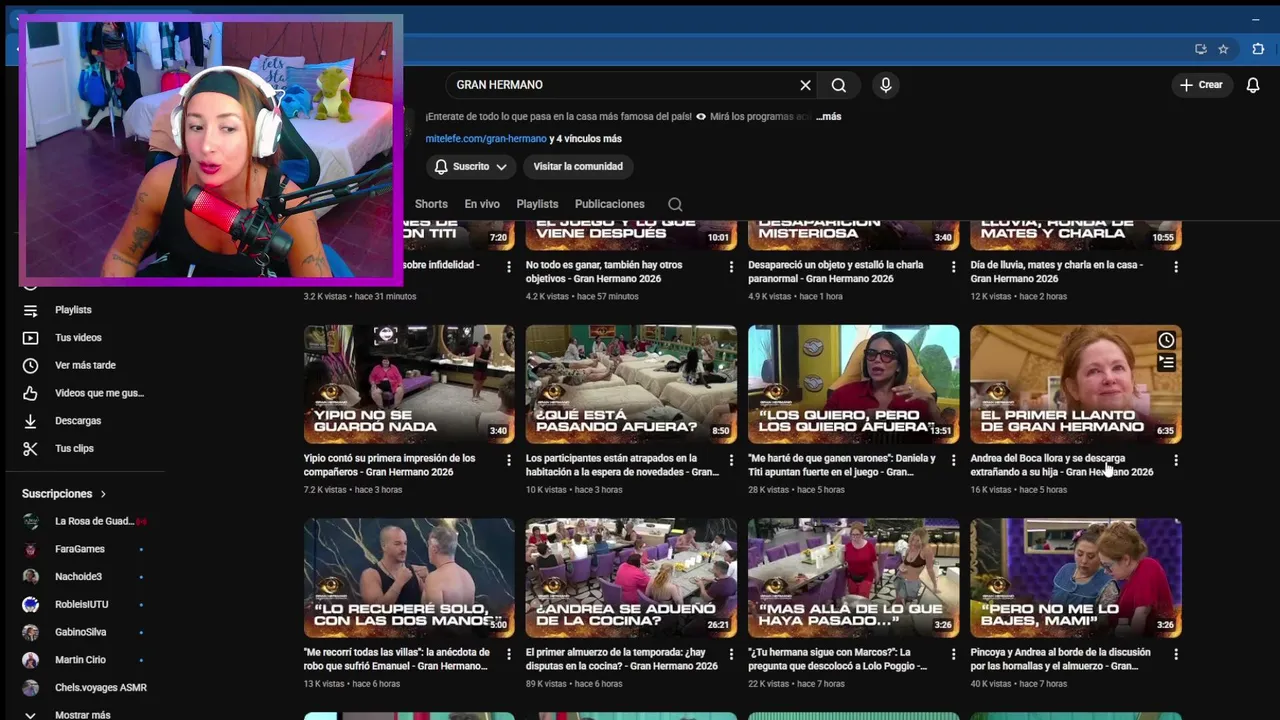The image size is (1280, 720).
Task: Open options menu for 'Me recorrí todas las villas'
Action: click(509, 654)
